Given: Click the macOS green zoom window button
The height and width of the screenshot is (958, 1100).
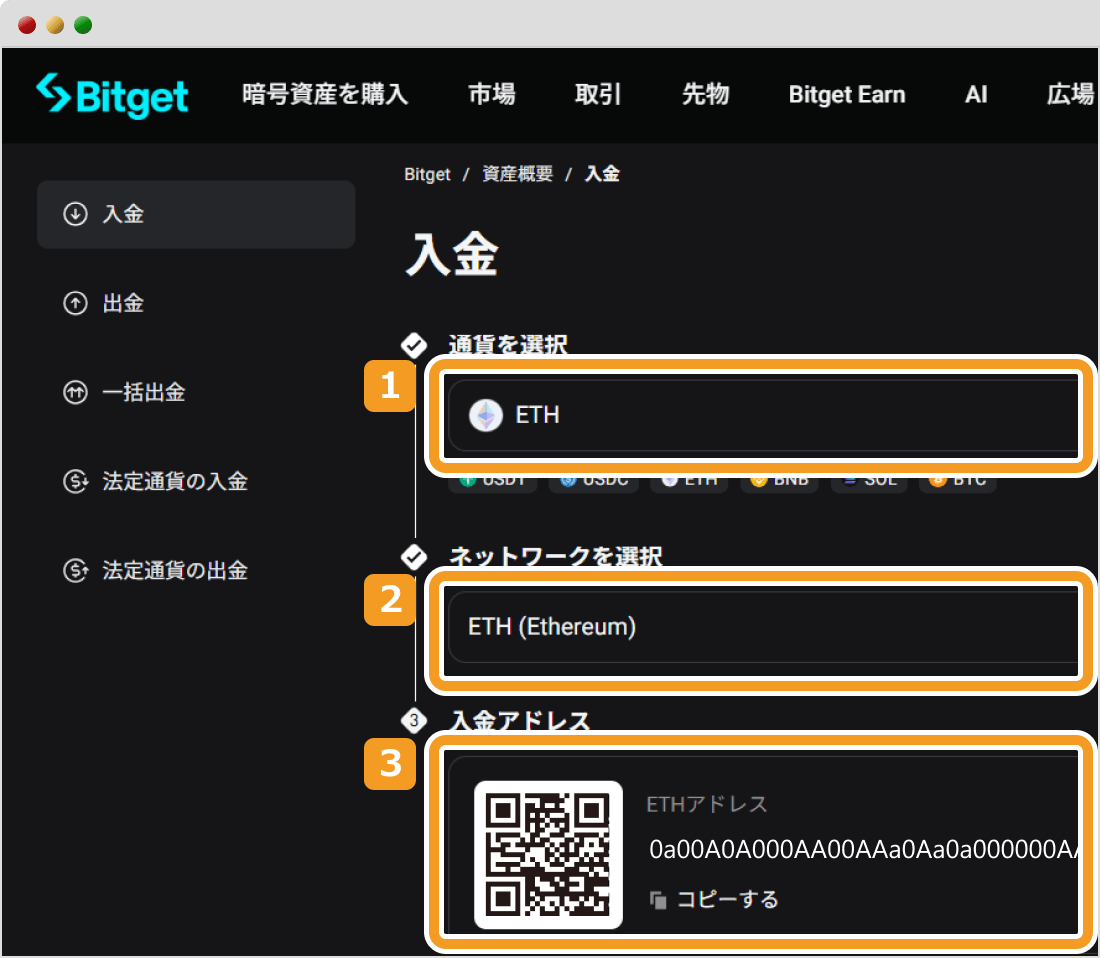Looking at the screenshot, I should (x=83, y=25).
